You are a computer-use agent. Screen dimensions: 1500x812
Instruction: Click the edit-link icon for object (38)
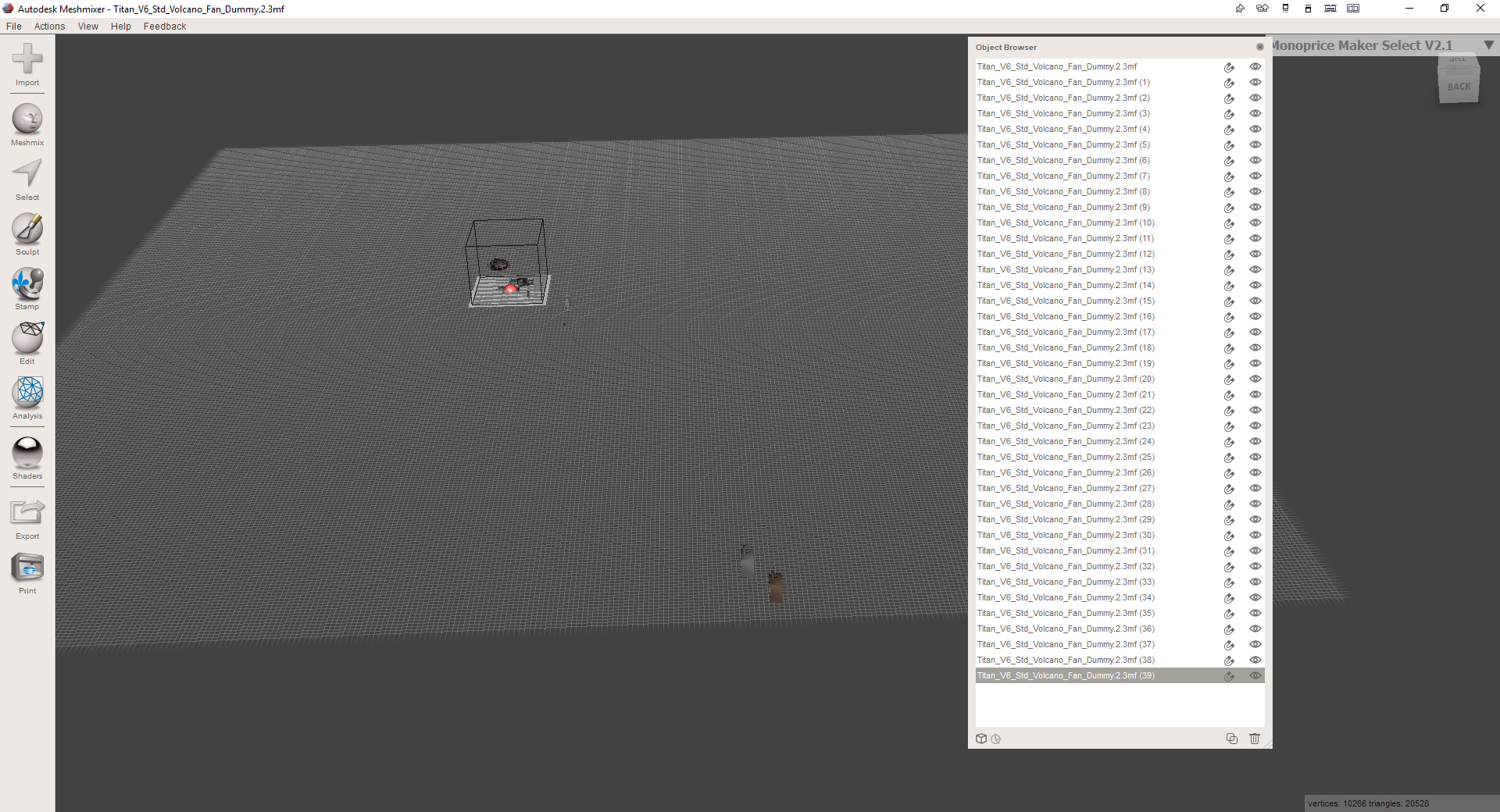pos(1229,661)
